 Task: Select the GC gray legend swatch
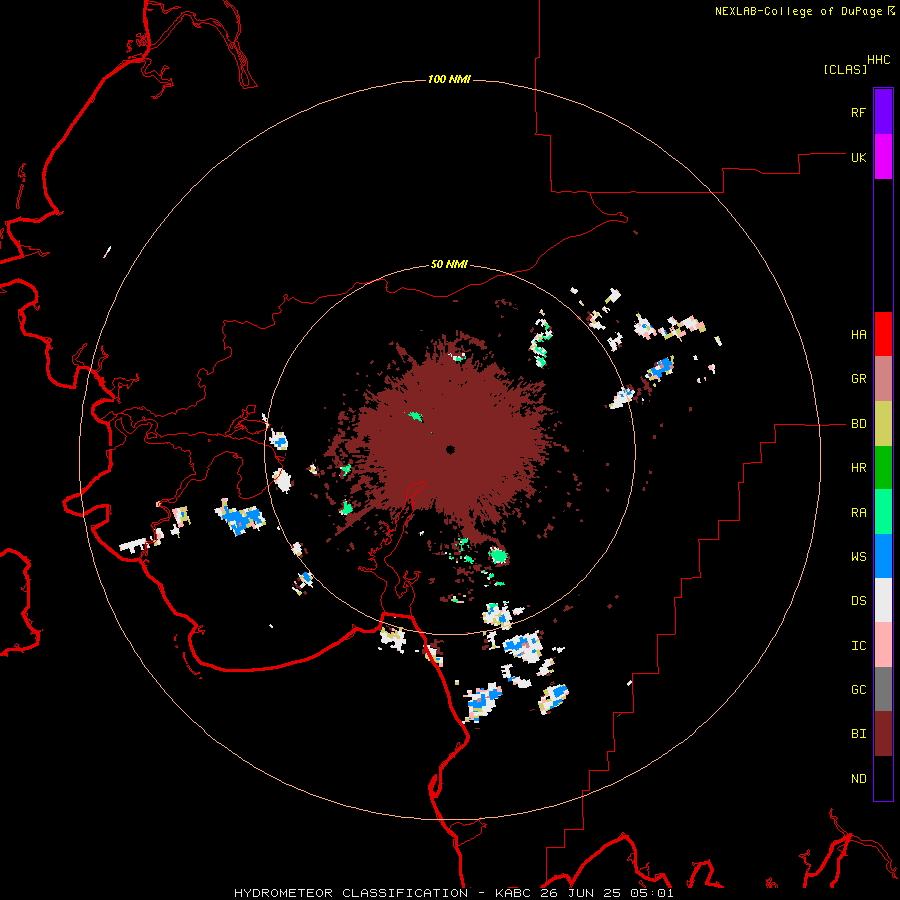point(883,689)
